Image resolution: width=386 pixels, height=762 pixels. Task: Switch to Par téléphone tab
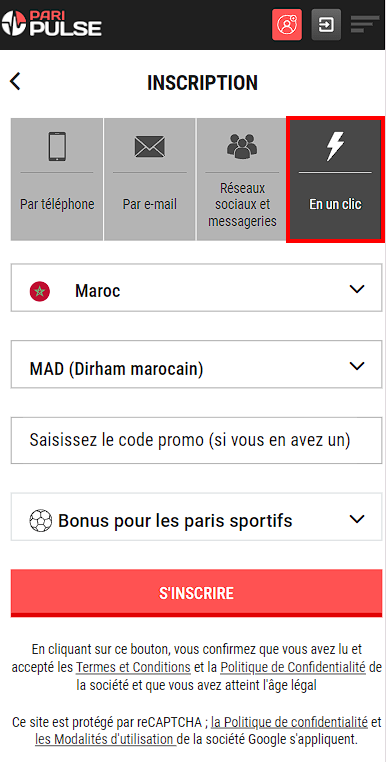[57, 179]
